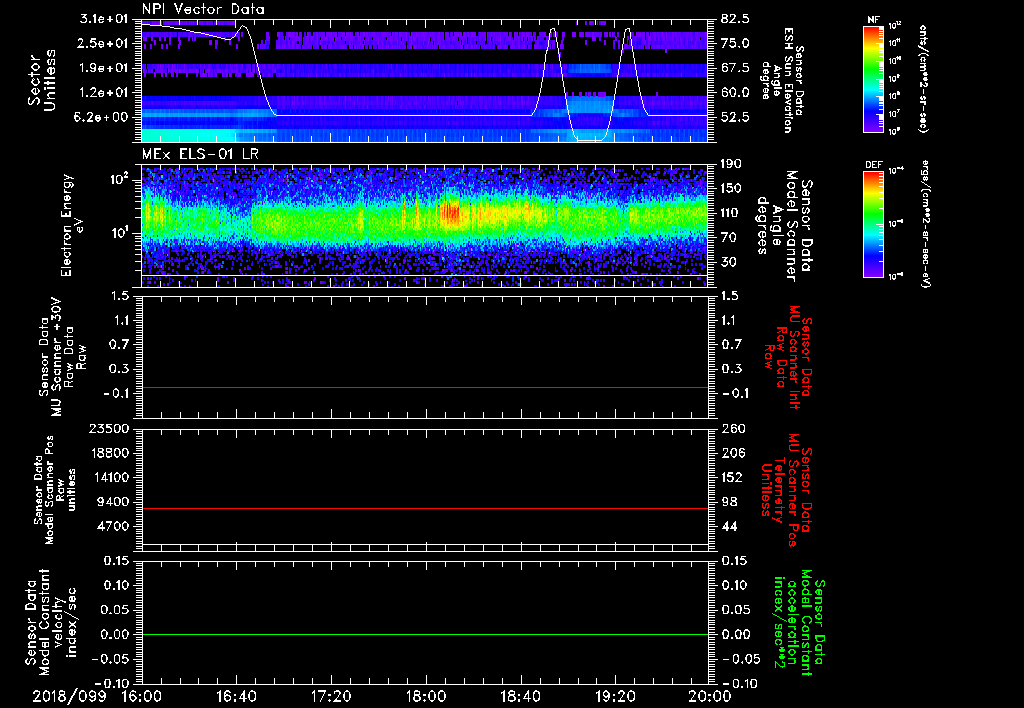The image size is (1024, 708).
Task: Click the '52.5' Sun elevation tick
Action: click(735, 117)
